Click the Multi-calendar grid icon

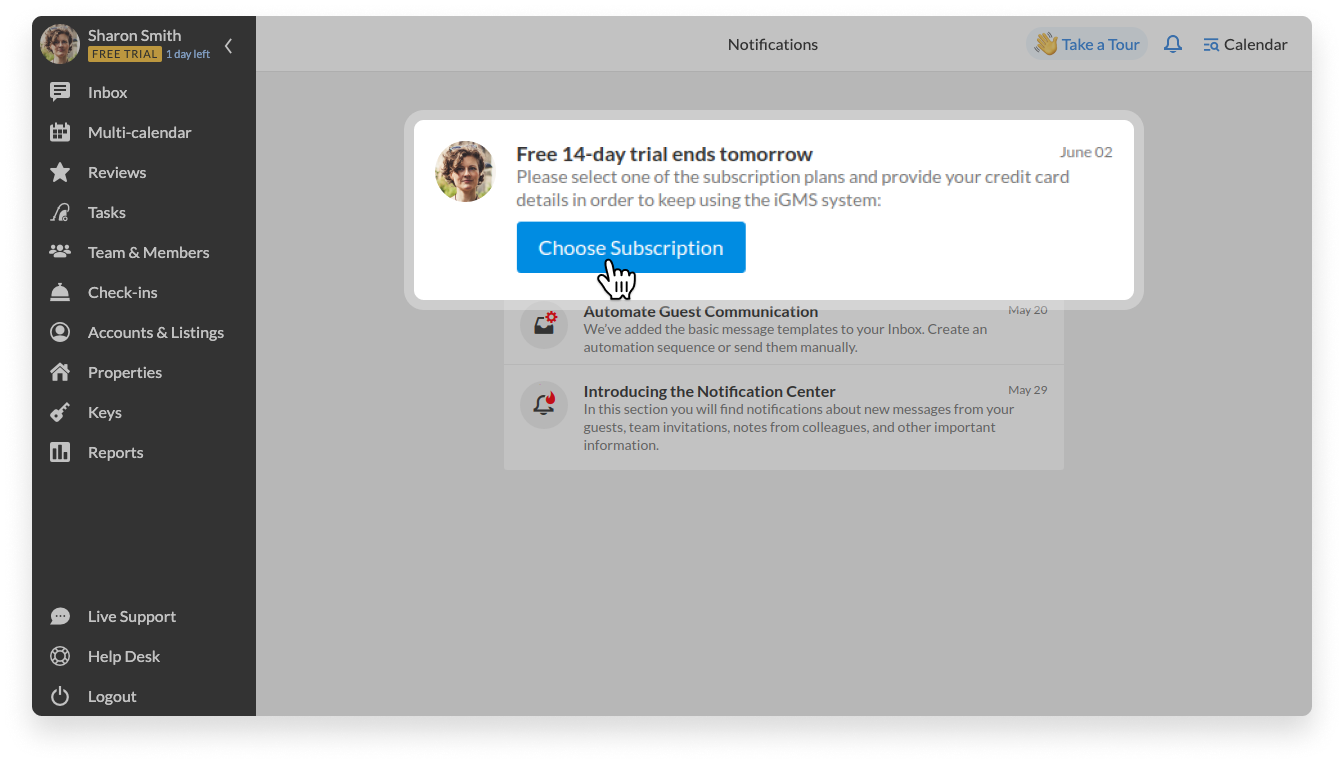60,132
